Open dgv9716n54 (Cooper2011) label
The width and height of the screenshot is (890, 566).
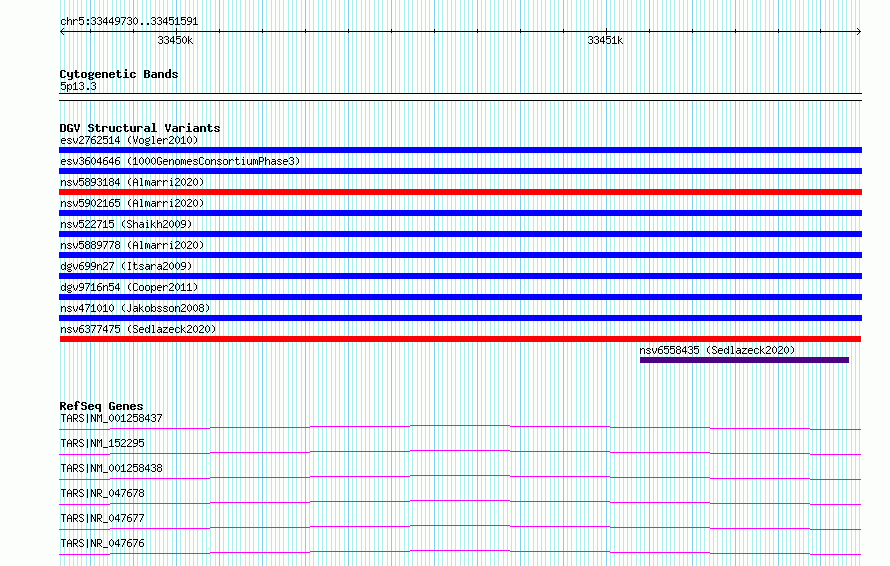129,287
